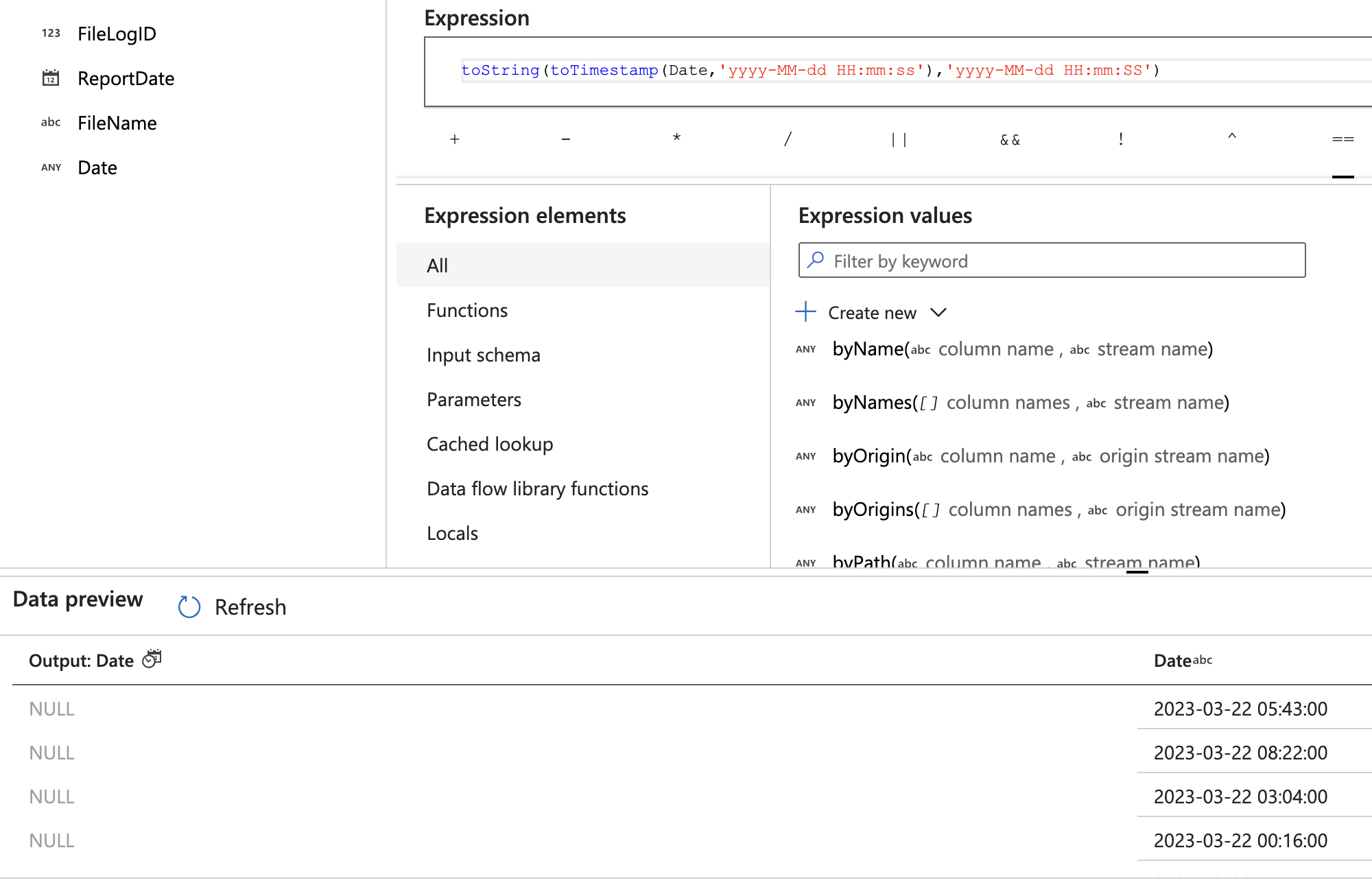Viewport: 1372px width, 885px height.
Task: Click into the expression editor text
Action: [x=809, y=71]
